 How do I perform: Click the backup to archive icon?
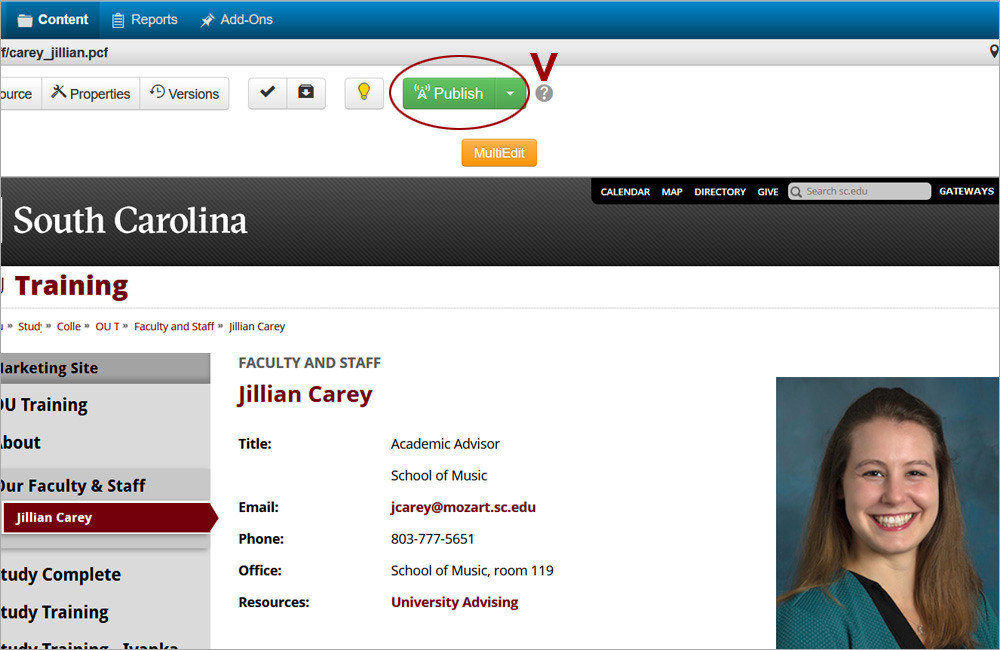(306, 93)
